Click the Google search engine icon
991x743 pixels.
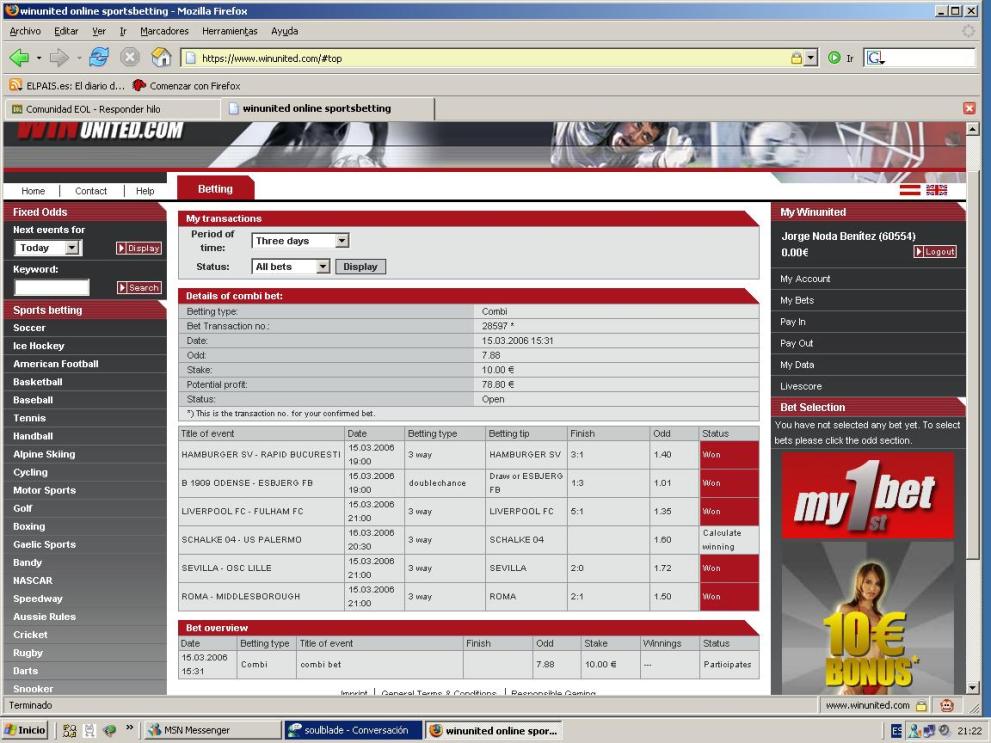pyautogui.click(x=875, y=58)
